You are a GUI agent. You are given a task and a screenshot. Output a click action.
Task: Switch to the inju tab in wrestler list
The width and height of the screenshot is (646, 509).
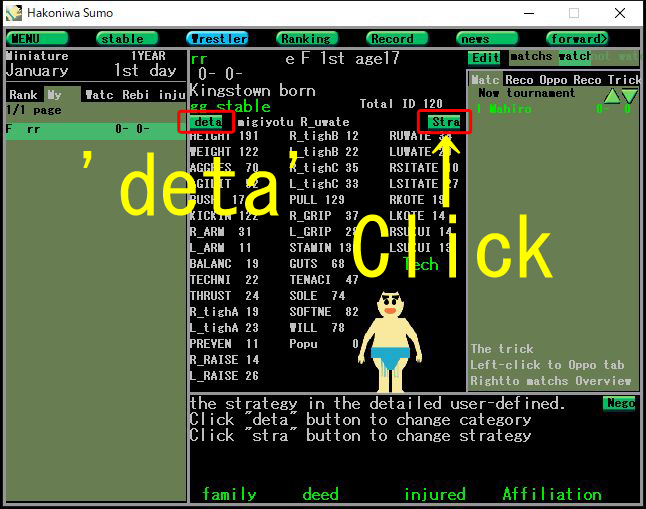172,95
